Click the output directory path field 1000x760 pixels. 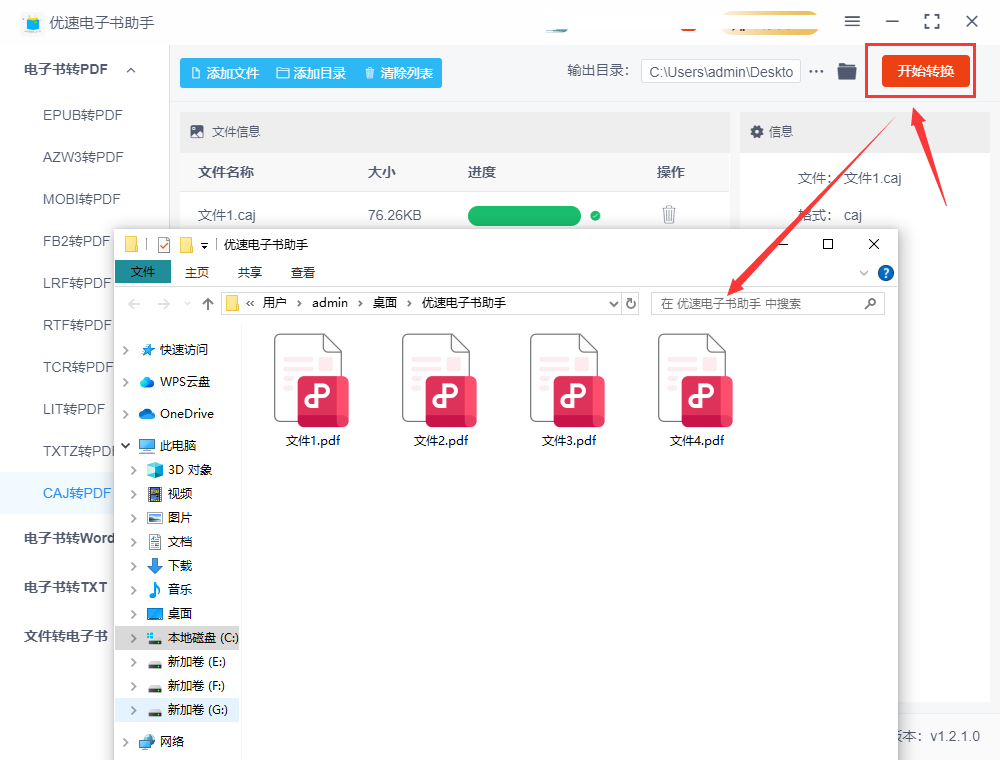[721, 72]
